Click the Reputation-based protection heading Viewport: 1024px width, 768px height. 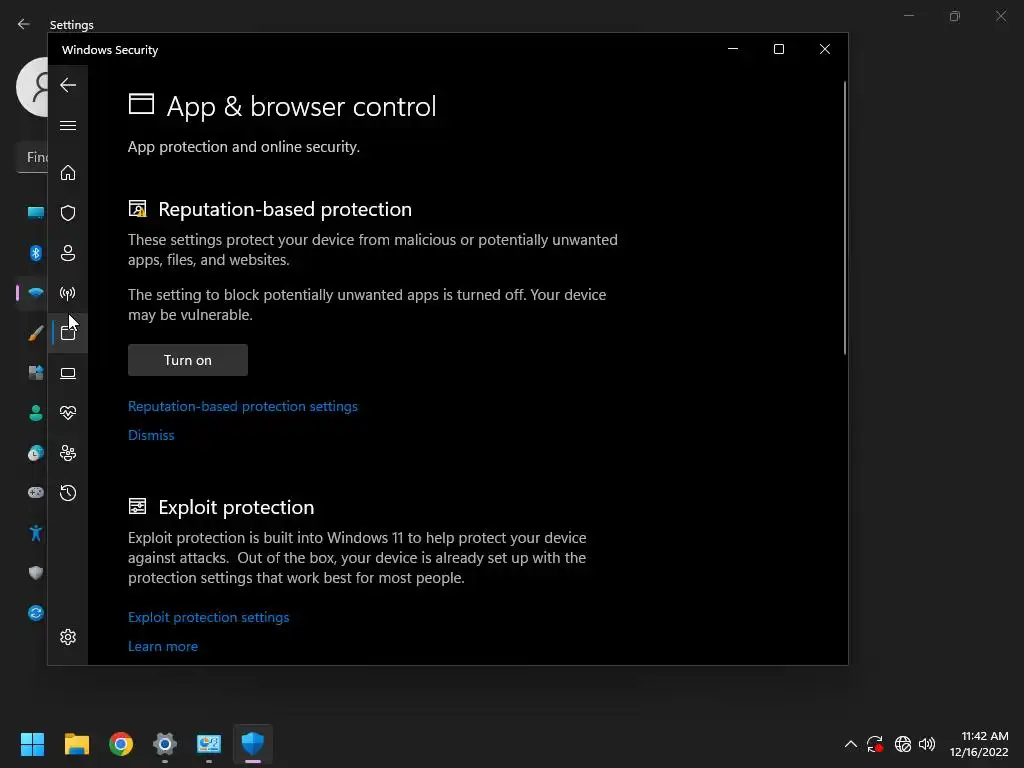[x=285, y=209]
